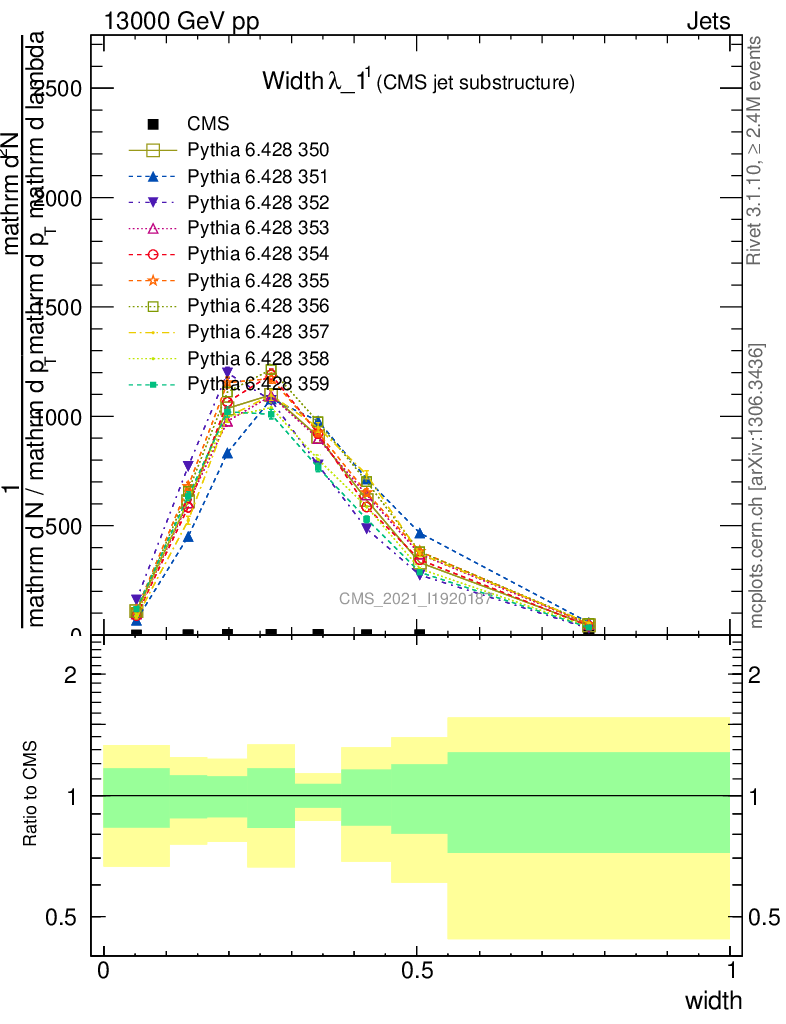Image resolution: width=786 pixels, height=1024 pixels.
Task: Click the Pythia 6.428 357 yellow dash-dot marker
Action: pyautogui.click(x=153, y=332)
